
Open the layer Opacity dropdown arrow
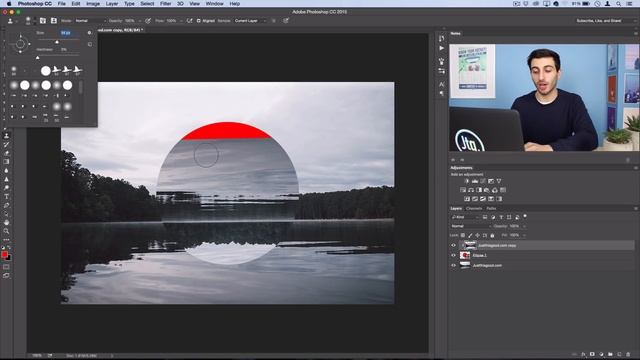tap(524, 226)
